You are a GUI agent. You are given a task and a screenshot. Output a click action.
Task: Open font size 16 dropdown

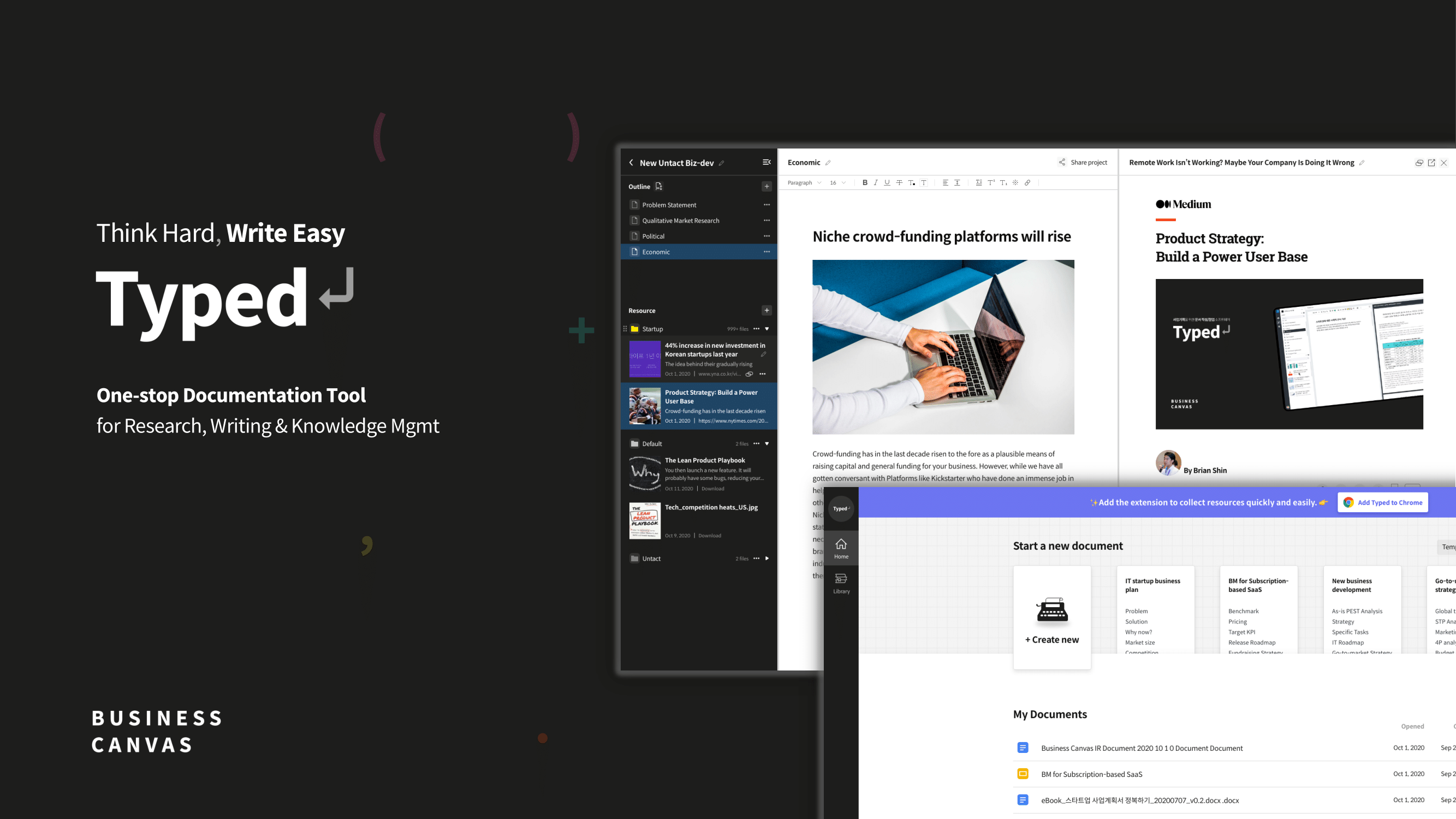coord(837,182)
